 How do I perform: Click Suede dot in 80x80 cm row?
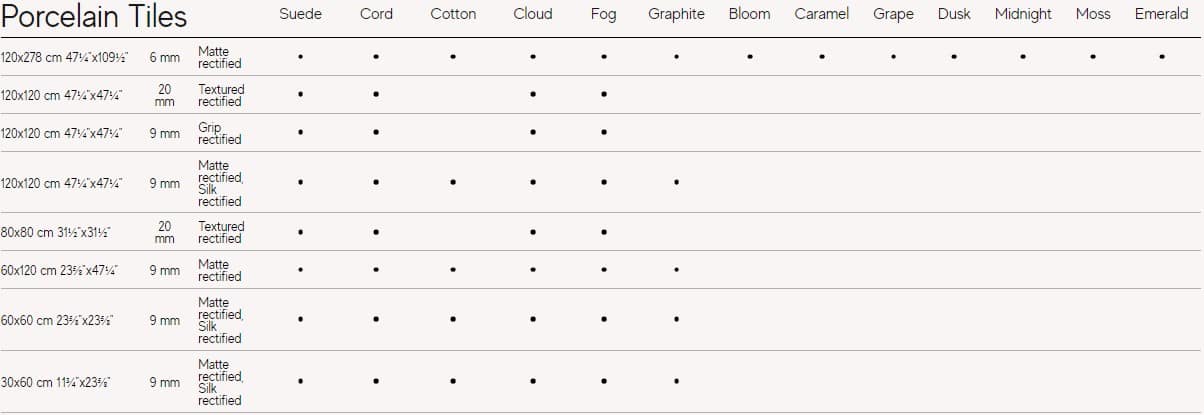click(300, 232)
